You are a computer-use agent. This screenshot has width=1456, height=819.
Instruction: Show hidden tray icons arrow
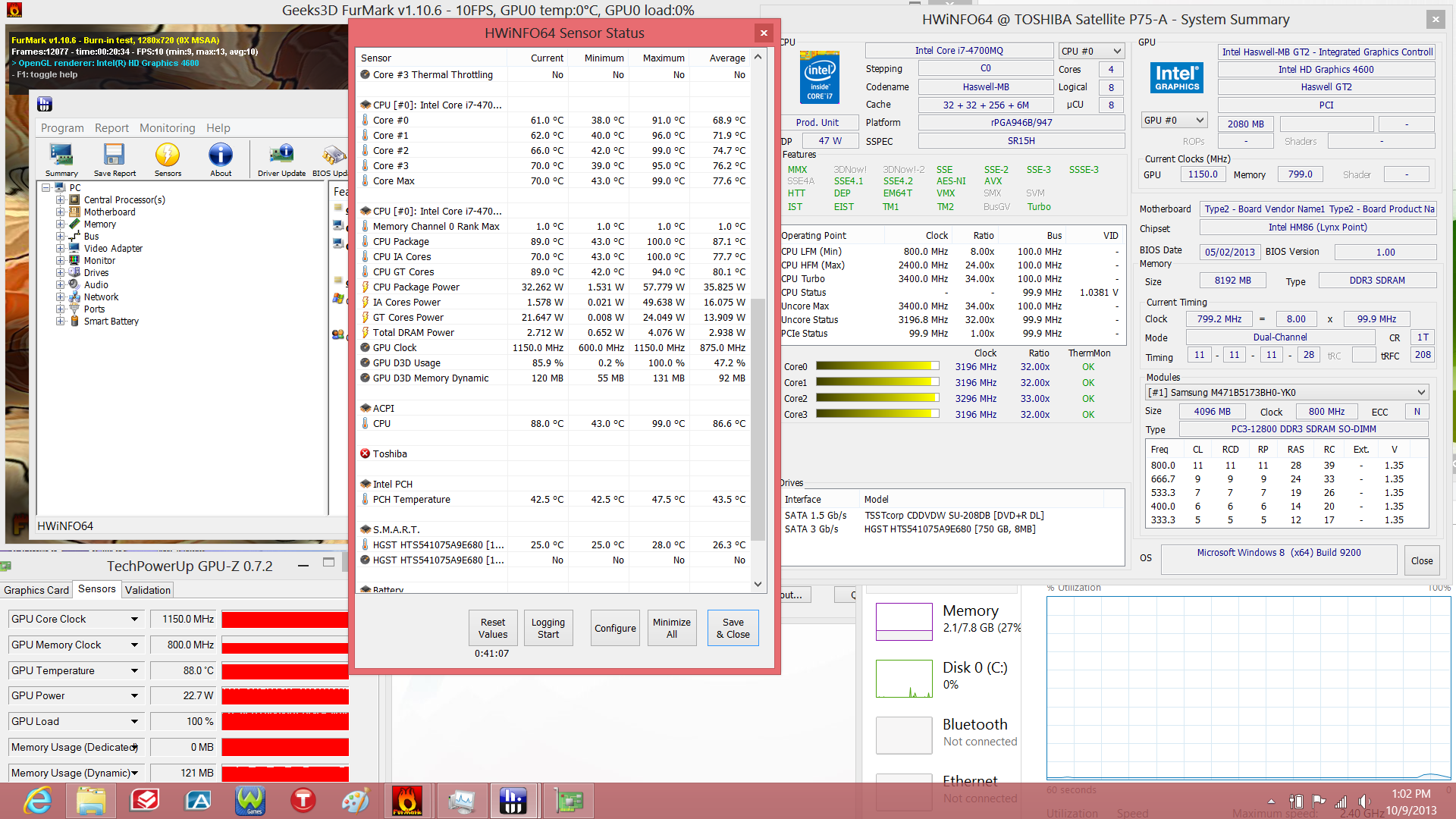pos(1272,802)
